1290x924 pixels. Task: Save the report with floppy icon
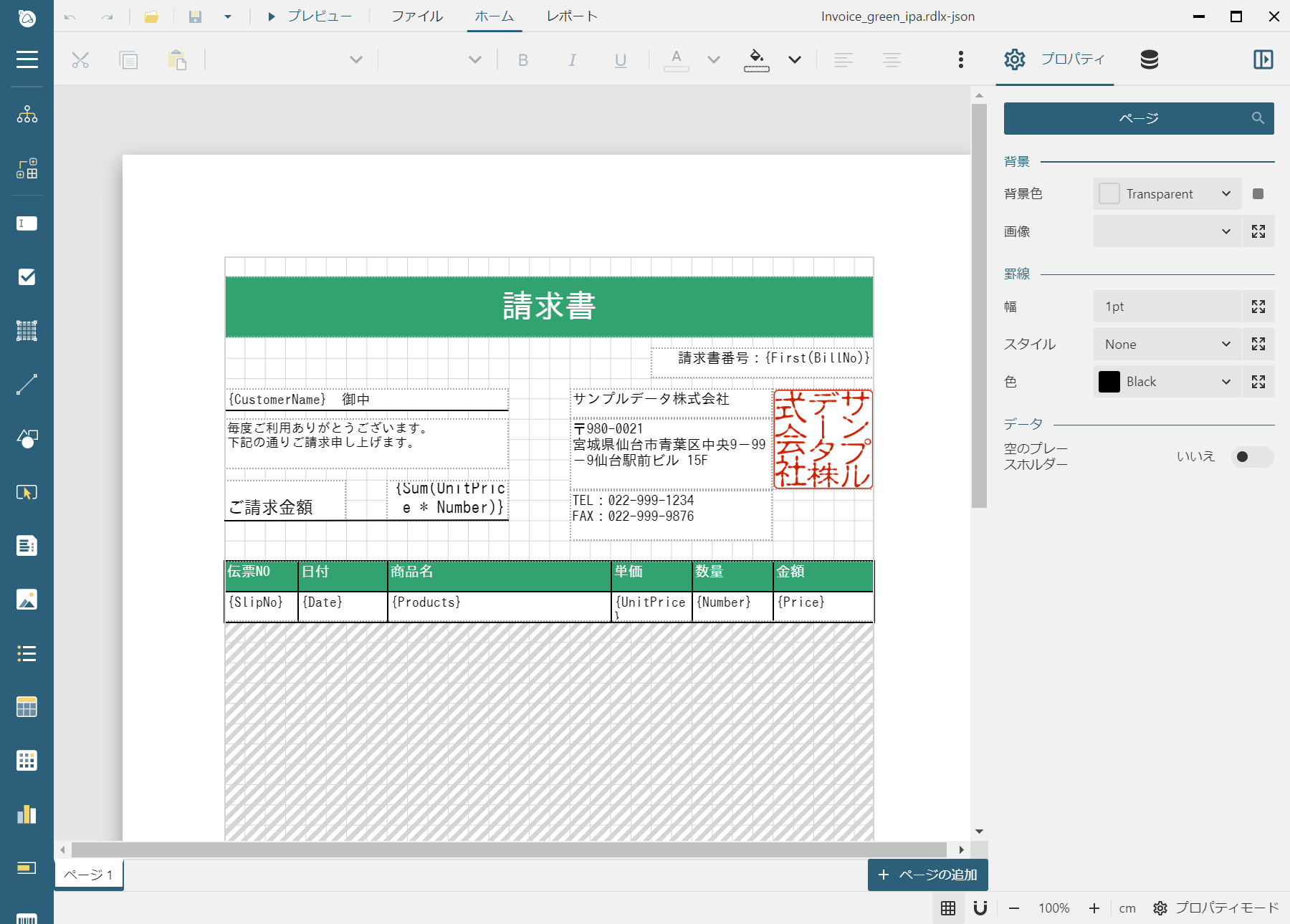(195, 16)
